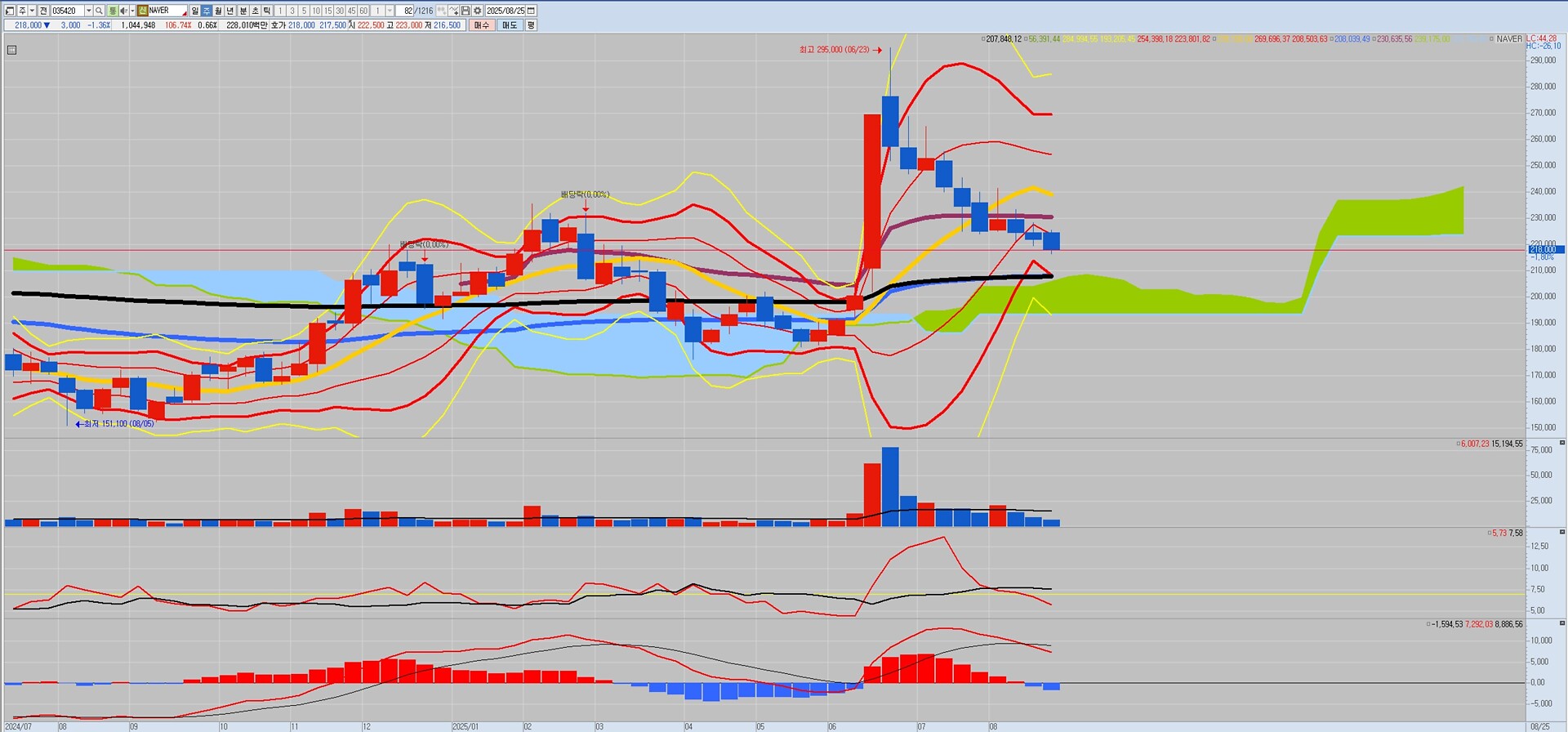Select minute (분) chart mode
Viewport: 1568px width, 732px height.
pyautogui.click(x=243, y=11)
